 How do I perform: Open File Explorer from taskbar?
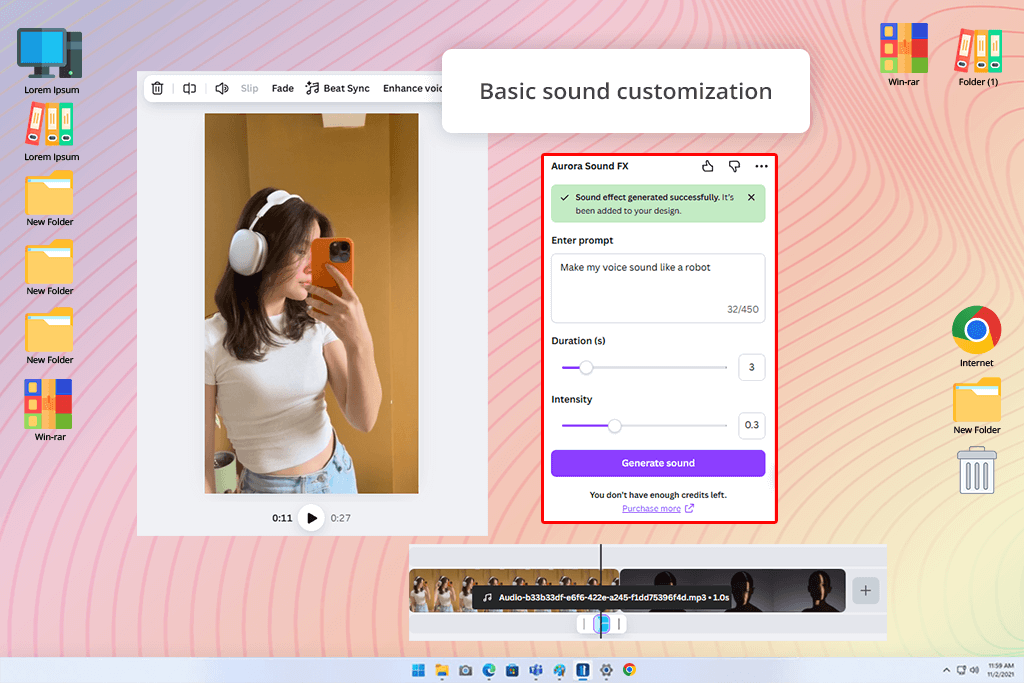click(x=442, y=670)
